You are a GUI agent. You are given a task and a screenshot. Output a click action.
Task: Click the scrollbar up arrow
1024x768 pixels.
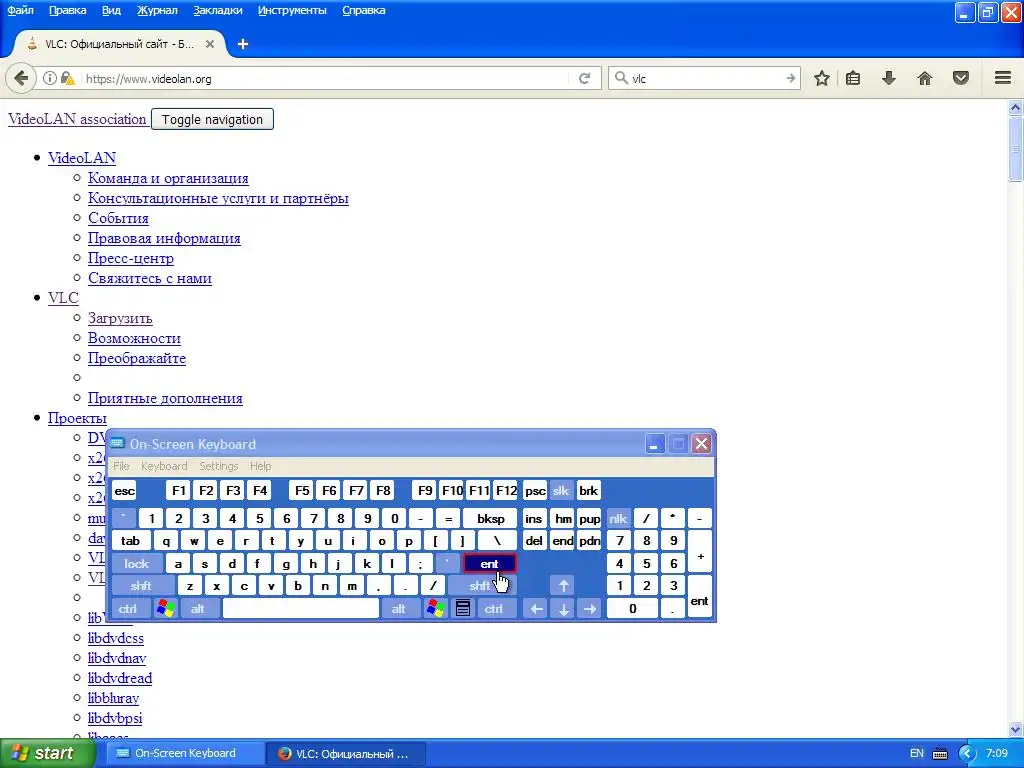1016,106
